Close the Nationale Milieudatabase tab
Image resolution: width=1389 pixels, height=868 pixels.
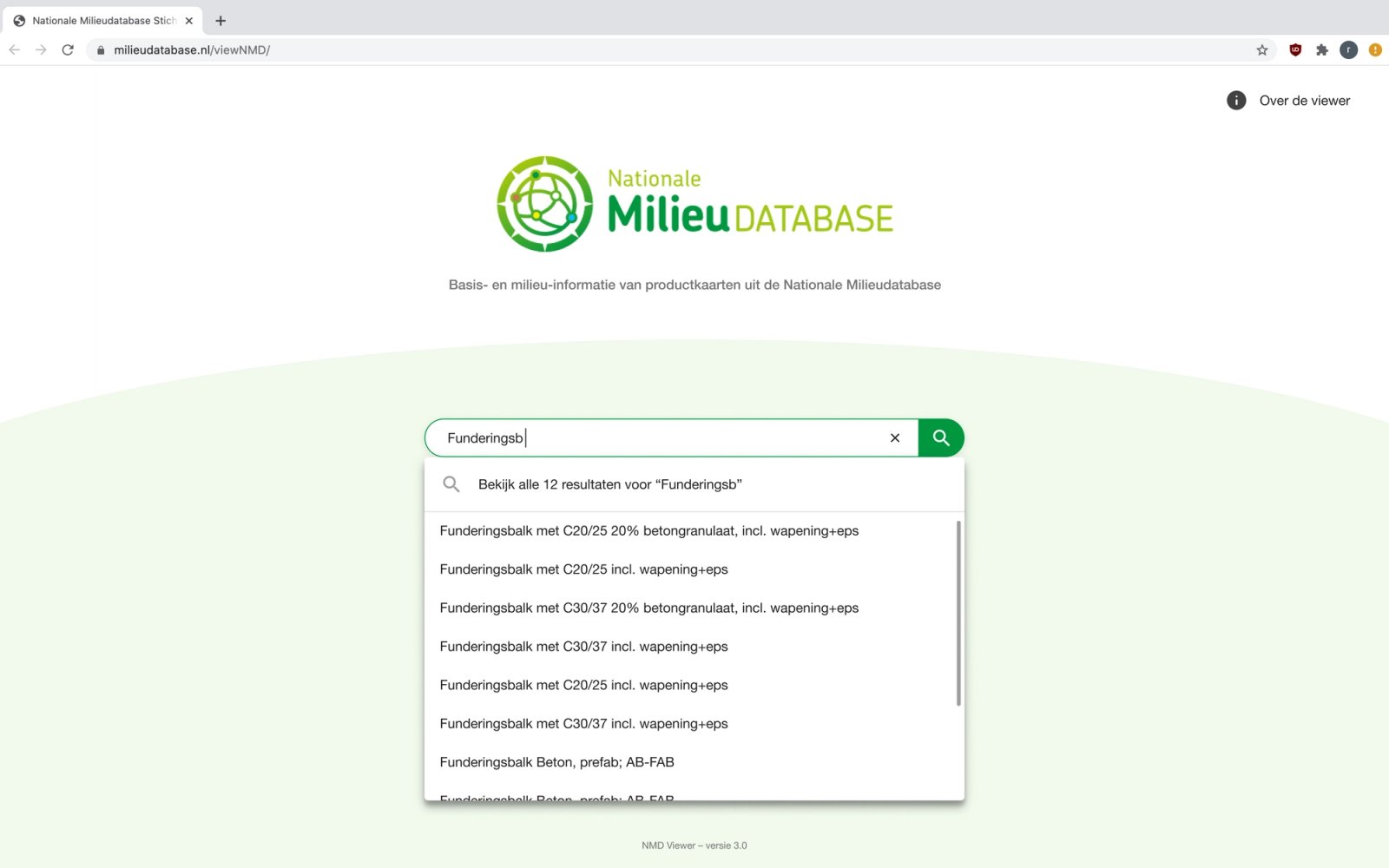(x=189, y=20)
